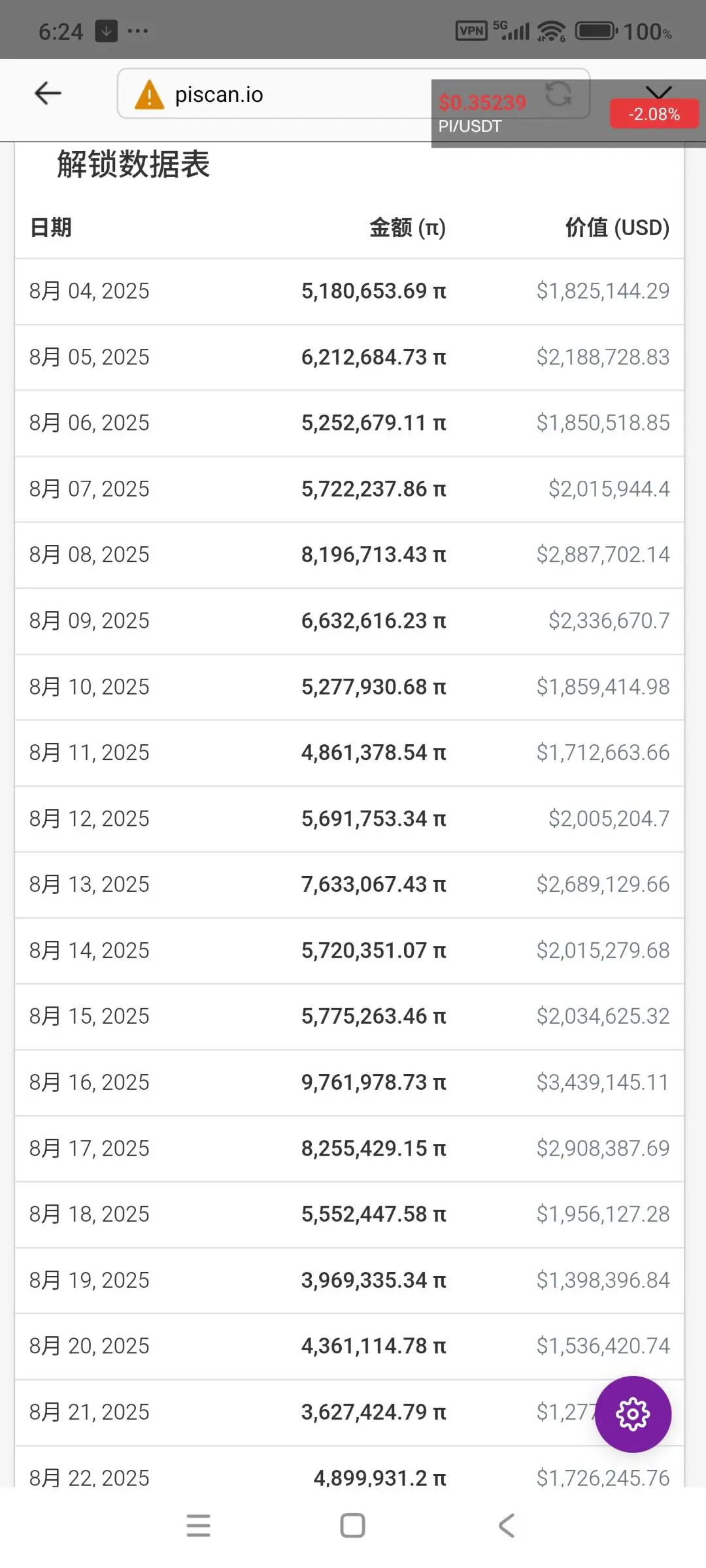Viewport: 706px width, 1568px height.
Task: Tap the browser back arrow
Action: click(x=48, y=93)
